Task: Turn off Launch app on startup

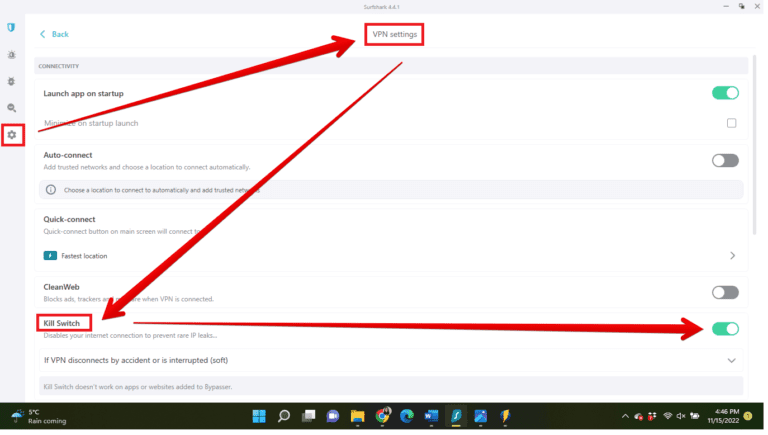Action: point(725,93)
